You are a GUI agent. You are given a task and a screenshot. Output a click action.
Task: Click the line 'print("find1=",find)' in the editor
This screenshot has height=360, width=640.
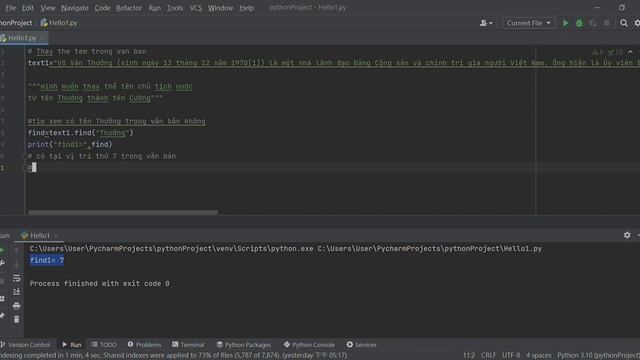click(x=70, y=144)
